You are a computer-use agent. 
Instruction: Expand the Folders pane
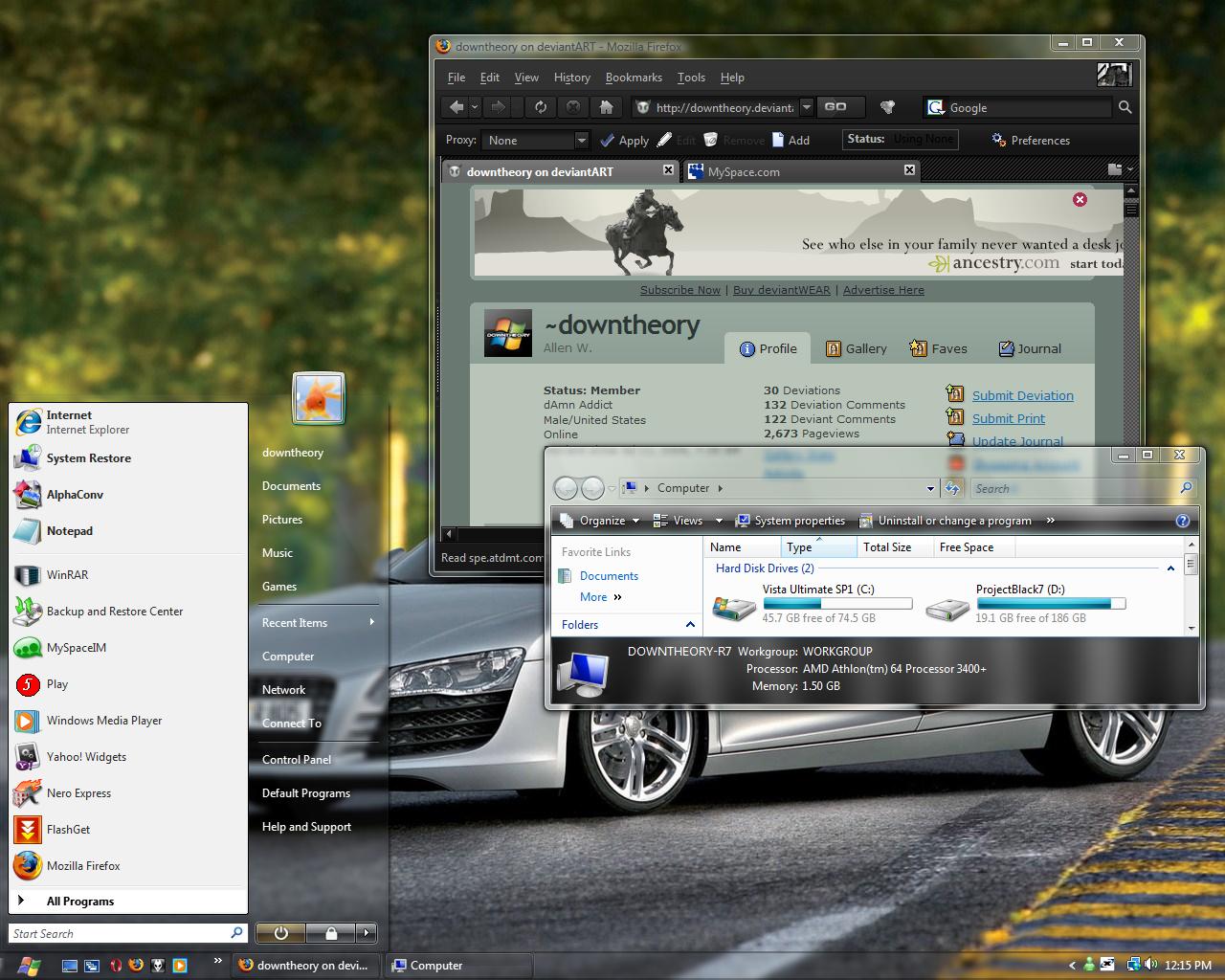[x=690, y=625]
